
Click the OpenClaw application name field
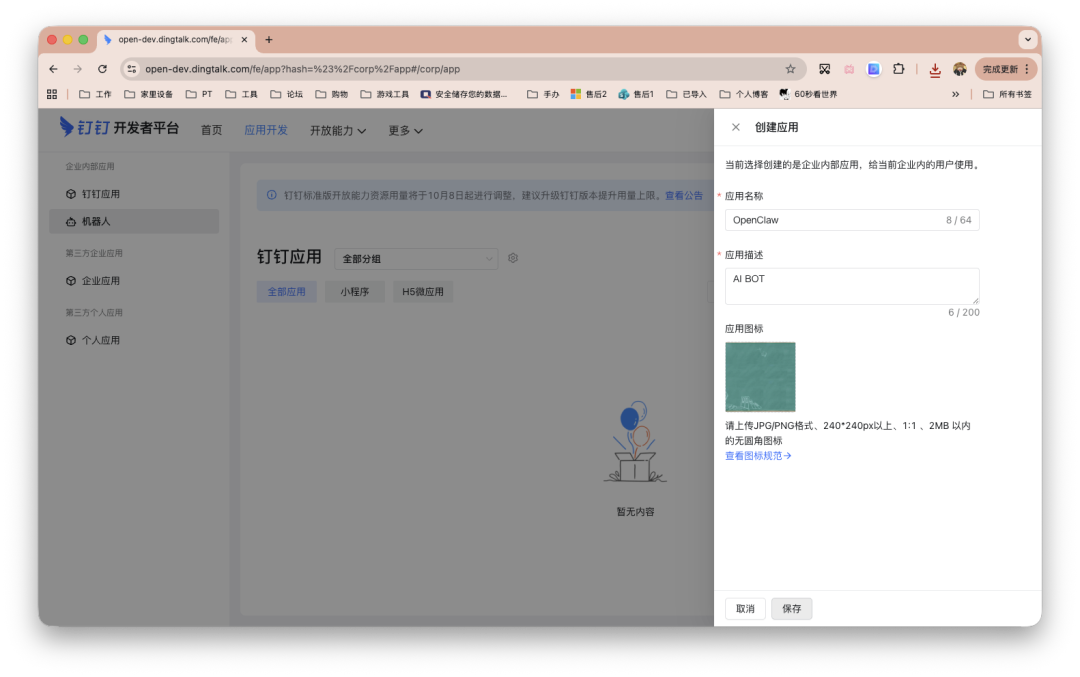click(850, 219)
